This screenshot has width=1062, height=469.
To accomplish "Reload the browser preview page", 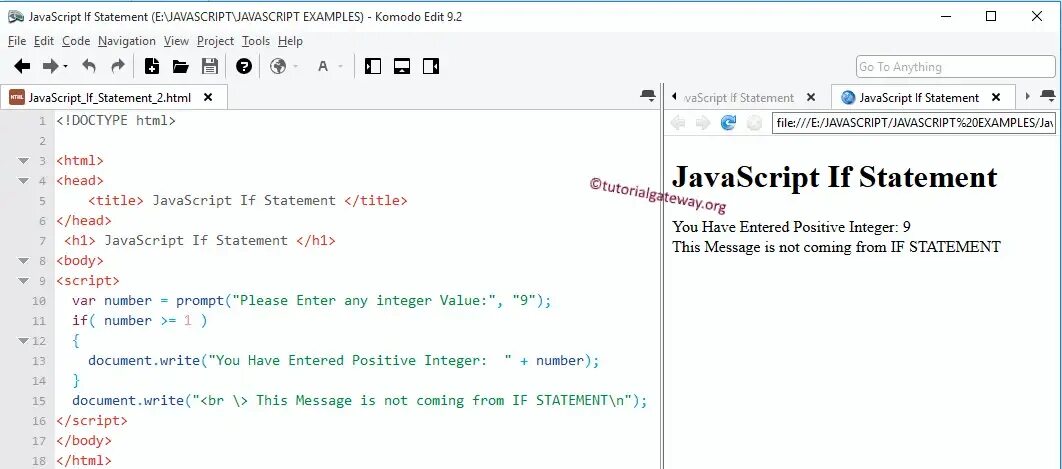I will click(x=728, y=123).
